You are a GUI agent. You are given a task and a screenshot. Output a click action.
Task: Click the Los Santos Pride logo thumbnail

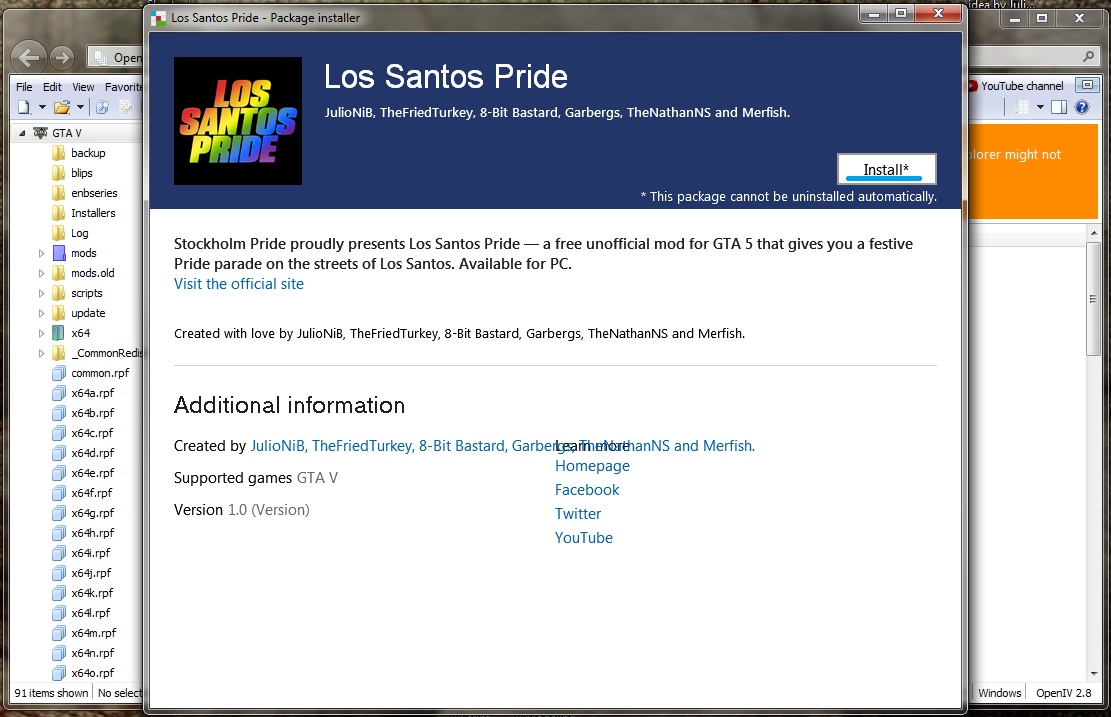coord(238,121)
